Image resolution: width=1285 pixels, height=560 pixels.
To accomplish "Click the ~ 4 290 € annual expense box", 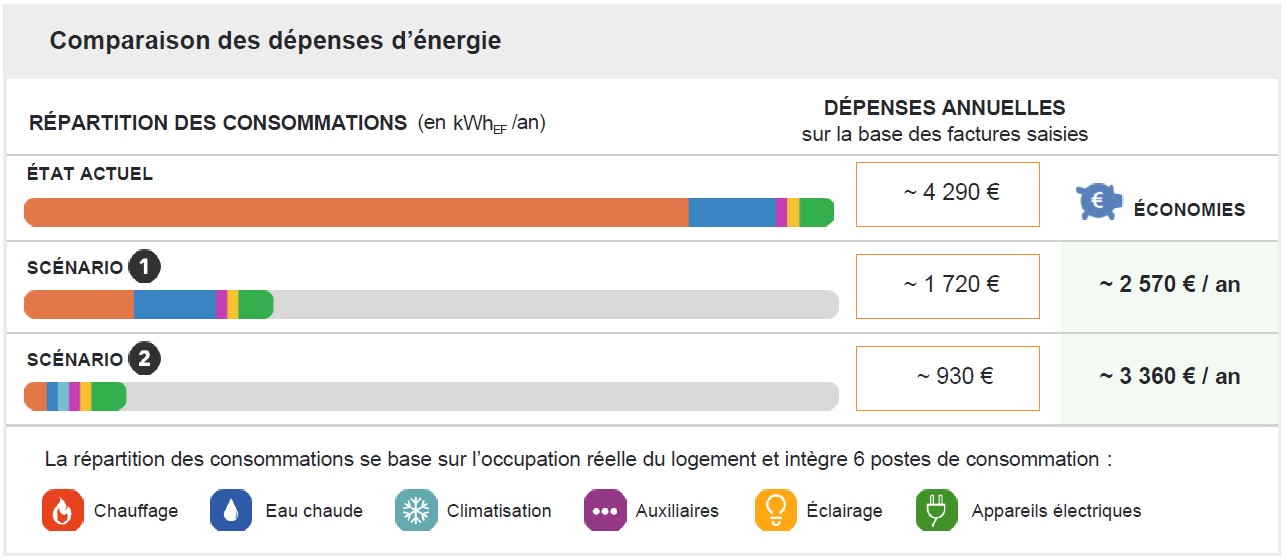I will click(948, 194).
